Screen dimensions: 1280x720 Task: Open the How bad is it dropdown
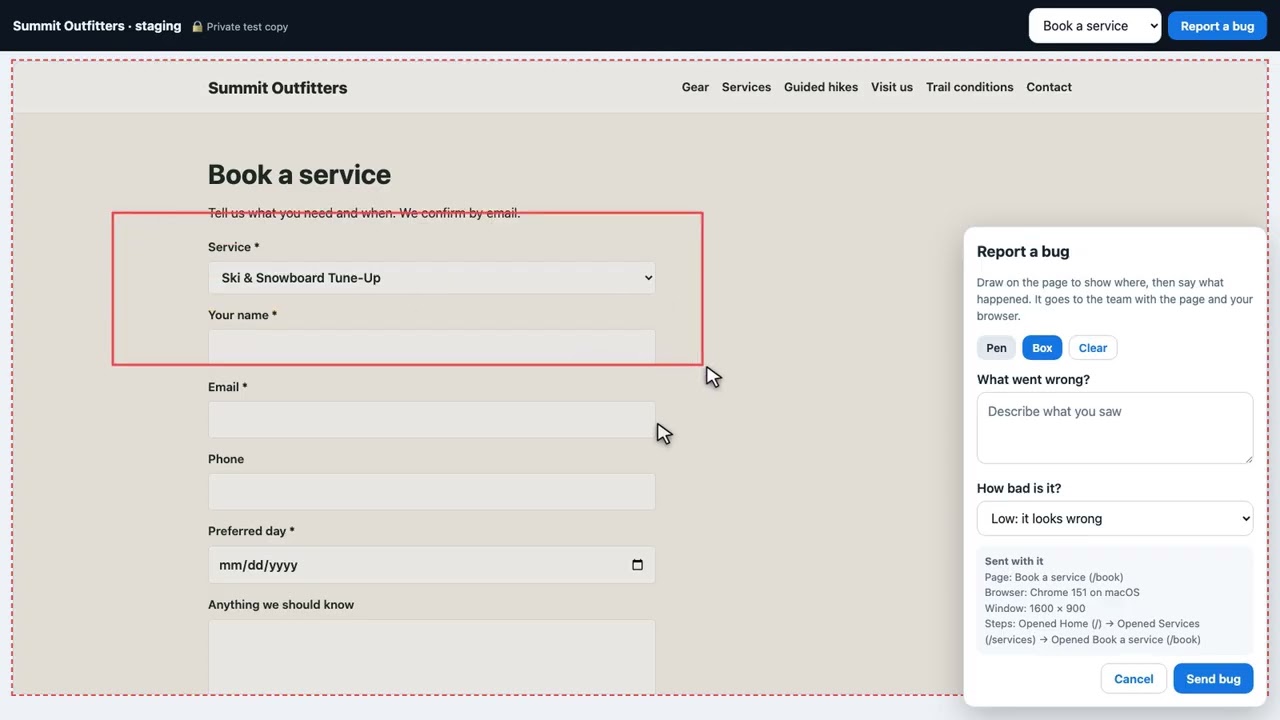1115,519
